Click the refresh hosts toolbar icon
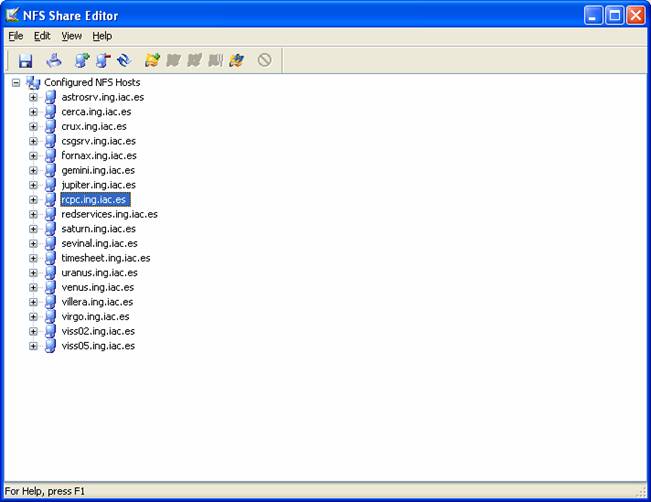 click(124, 61)
